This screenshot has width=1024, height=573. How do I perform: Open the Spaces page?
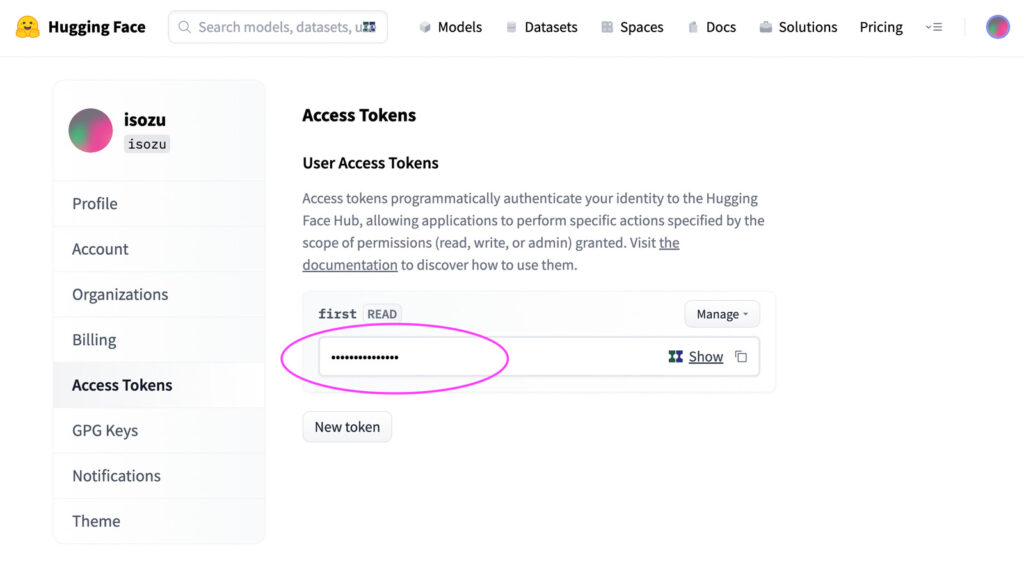pos(641,27)
